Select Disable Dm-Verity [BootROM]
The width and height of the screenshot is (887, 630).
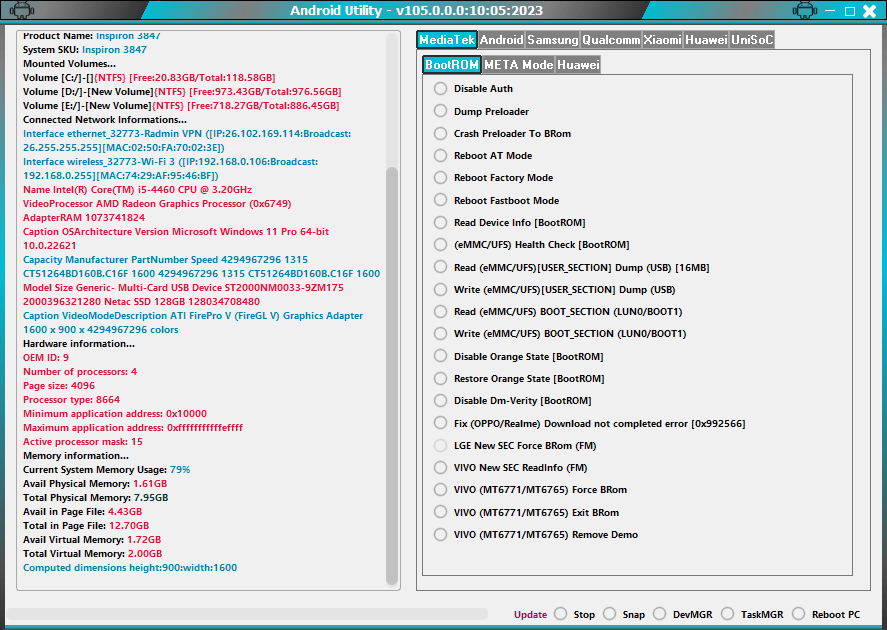pyautogui.click(x=439, y=400)
